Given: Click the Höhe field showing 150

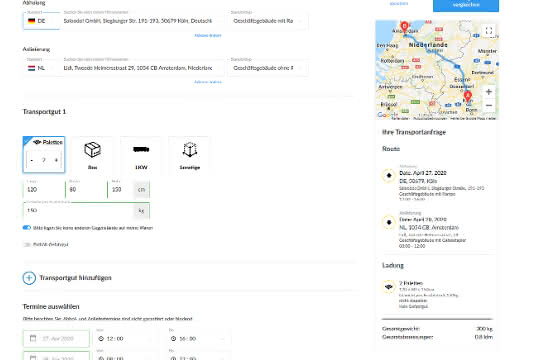Looking at the screenshot, I should click(x=121, y=189).
